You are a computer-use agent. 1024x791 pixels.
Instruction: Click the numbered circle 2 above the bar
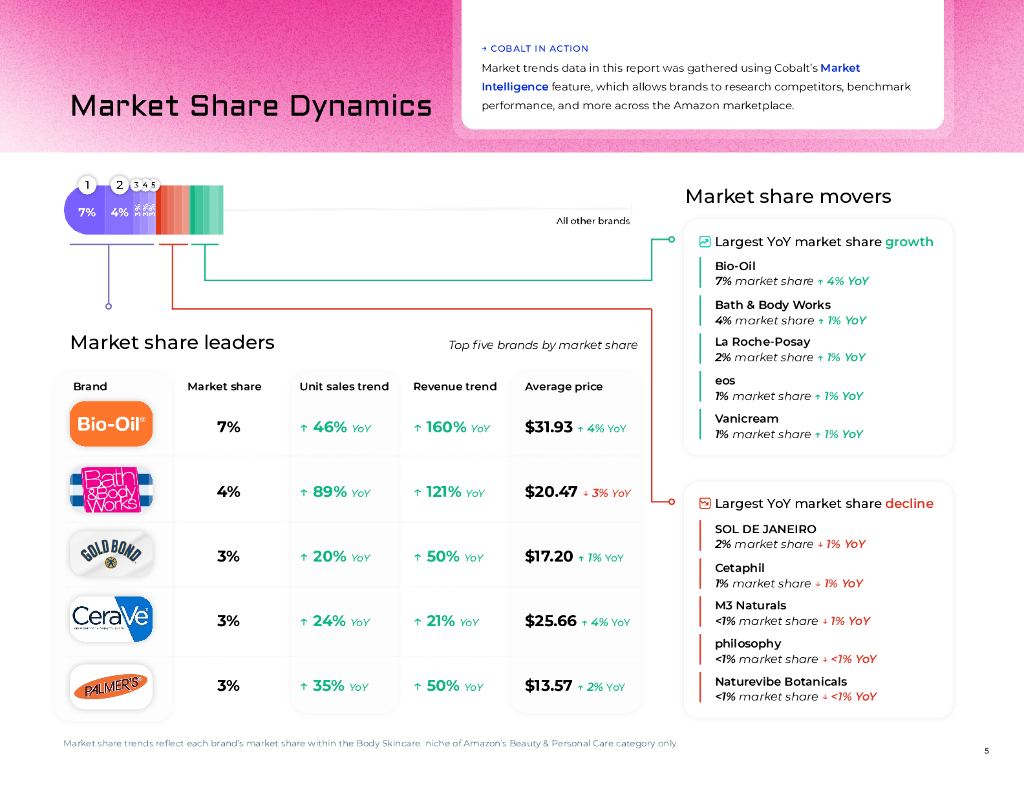tap(120, 185)
